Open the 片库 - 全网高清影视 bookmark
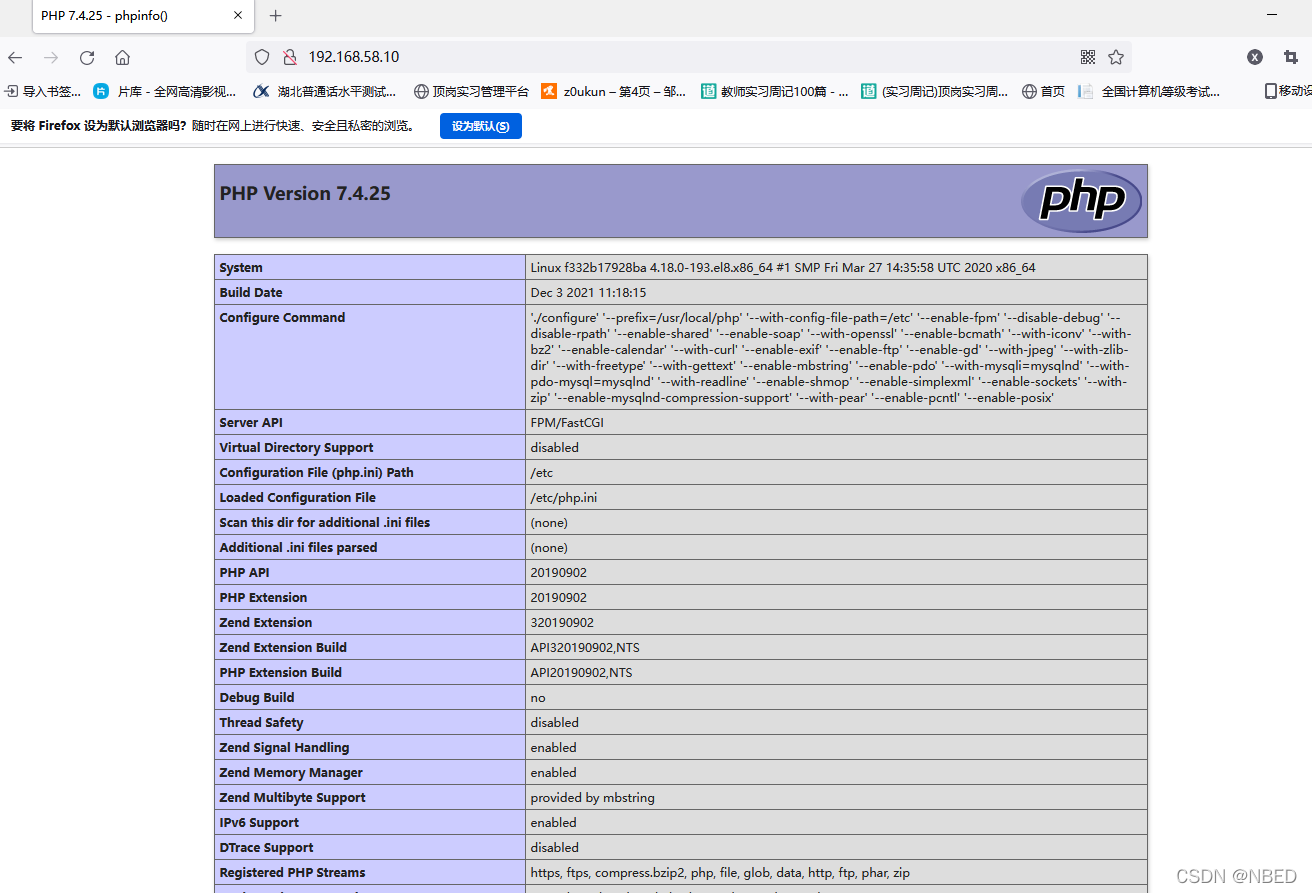This screenshot has height=893, width=1312. [165, 91]
